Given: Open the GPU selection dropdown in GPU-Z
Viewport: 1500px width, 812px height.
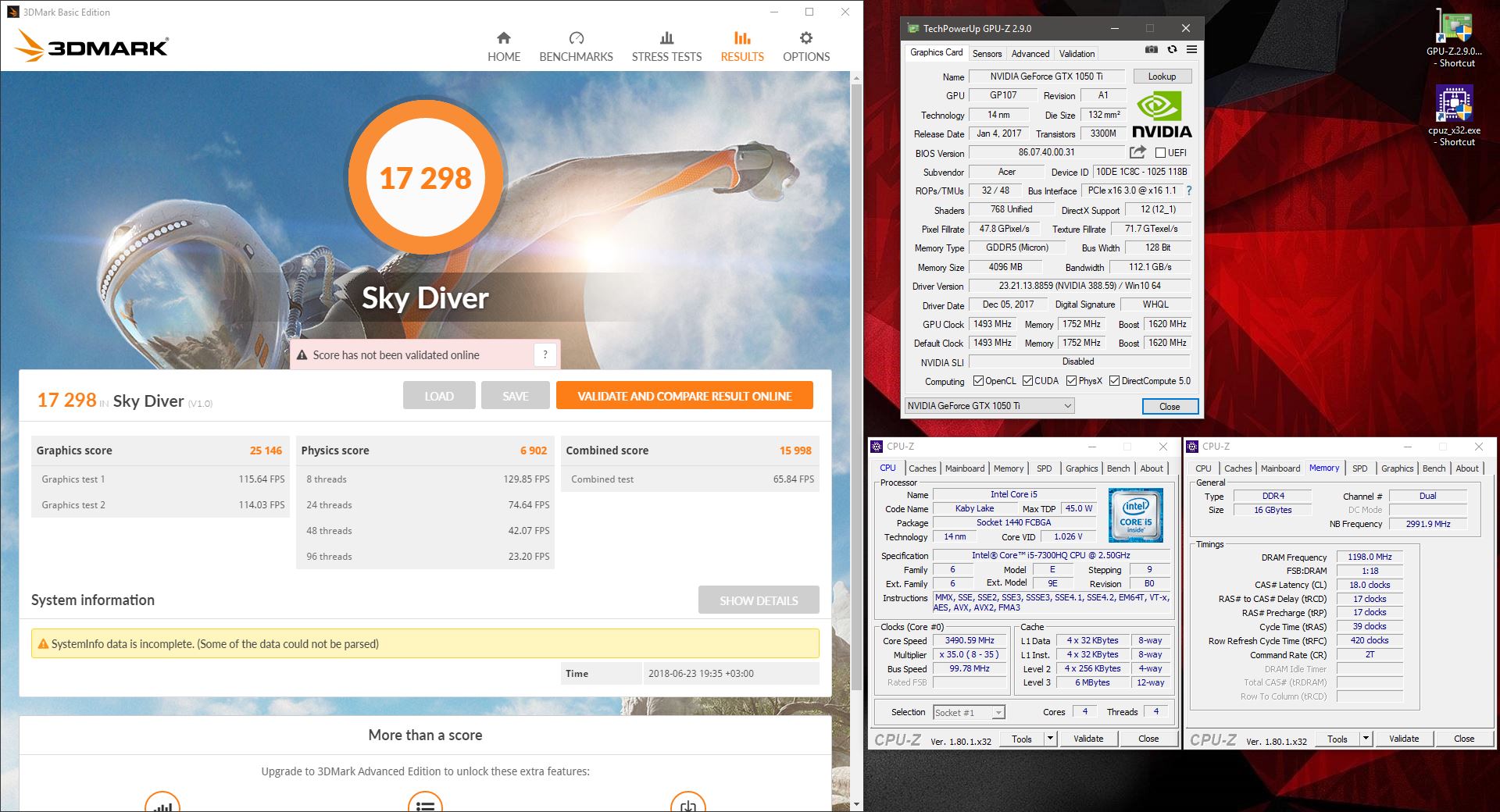Looking at the screenshot, I should click(x=989, y=406).
